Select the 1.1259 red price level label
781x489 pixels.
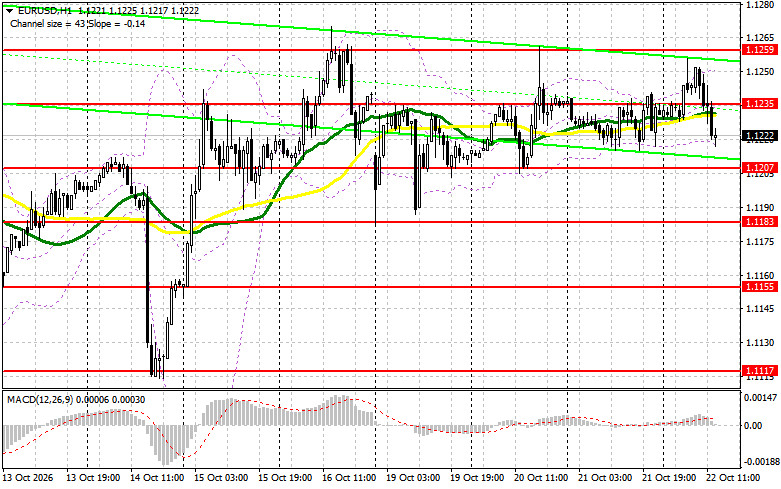(760, 50)
